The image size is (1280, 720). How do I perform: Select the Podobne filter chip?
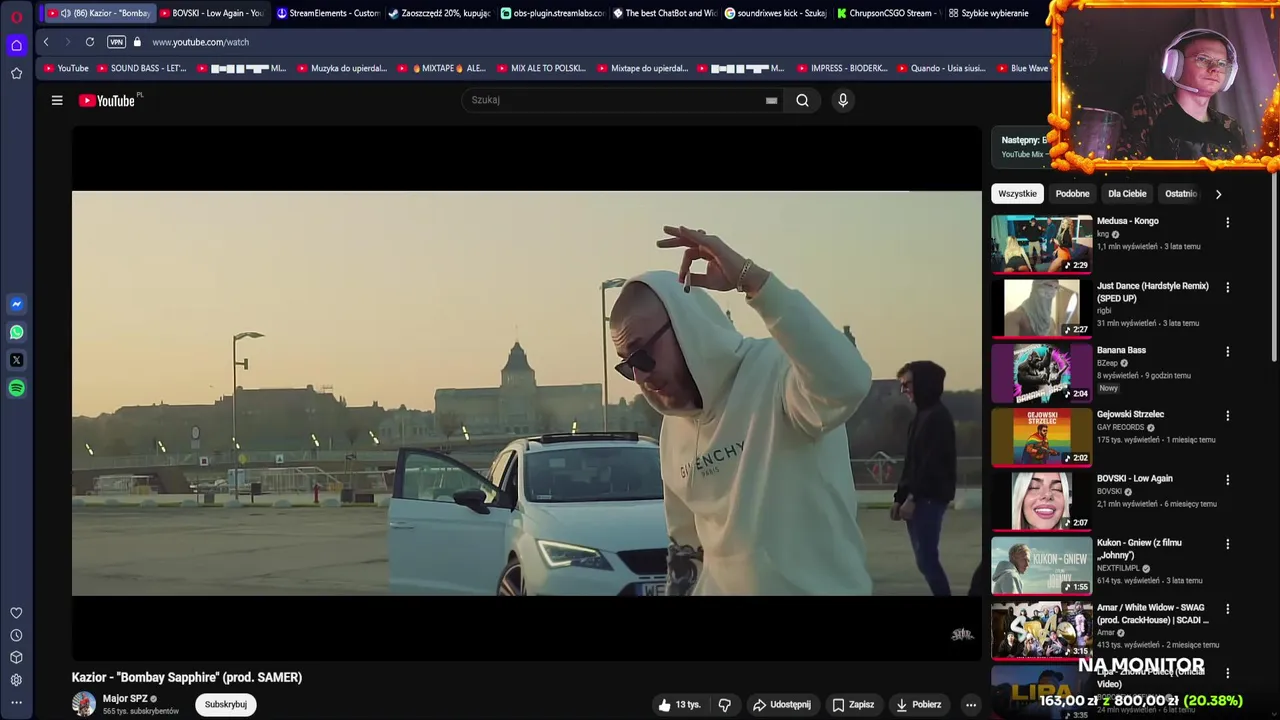pyautogui.click(x=1072, y=194)
